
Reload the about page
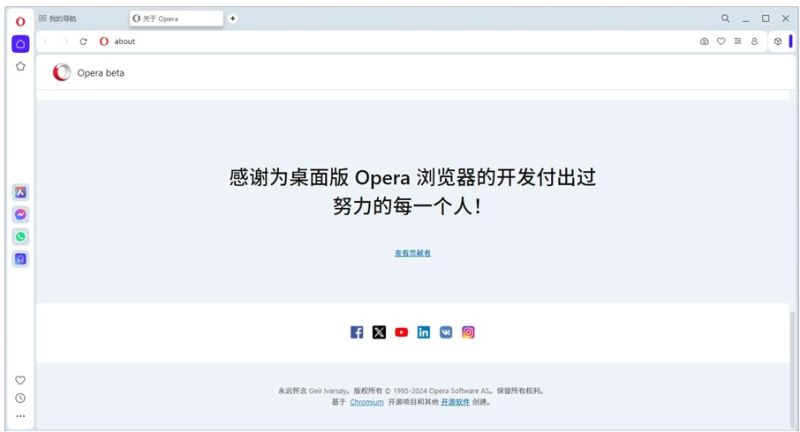tap(83, 41)
